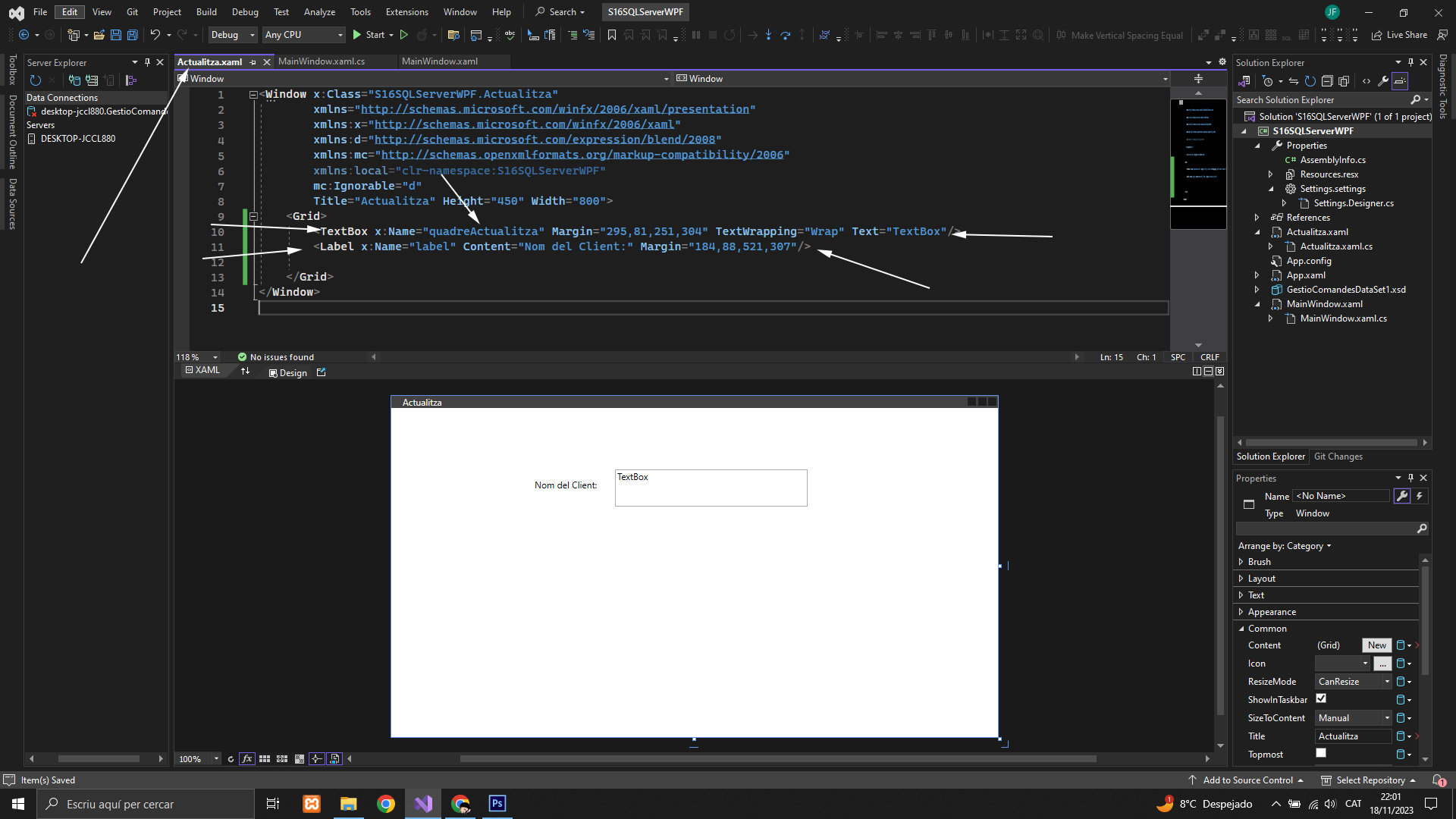Toggle the ShowInTaskbar checkbox
Screen dimensions: 1456x819
1321,698
